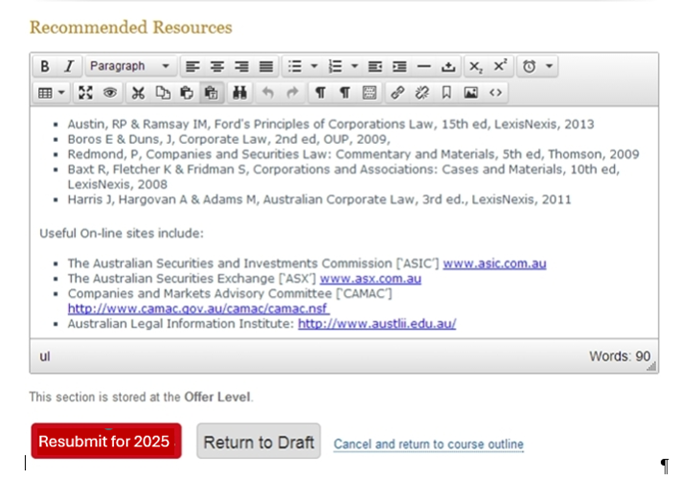This screenshot has height=480, width=680.
Task: Toggle fullscreen editor mode
Action: (85, 92)
